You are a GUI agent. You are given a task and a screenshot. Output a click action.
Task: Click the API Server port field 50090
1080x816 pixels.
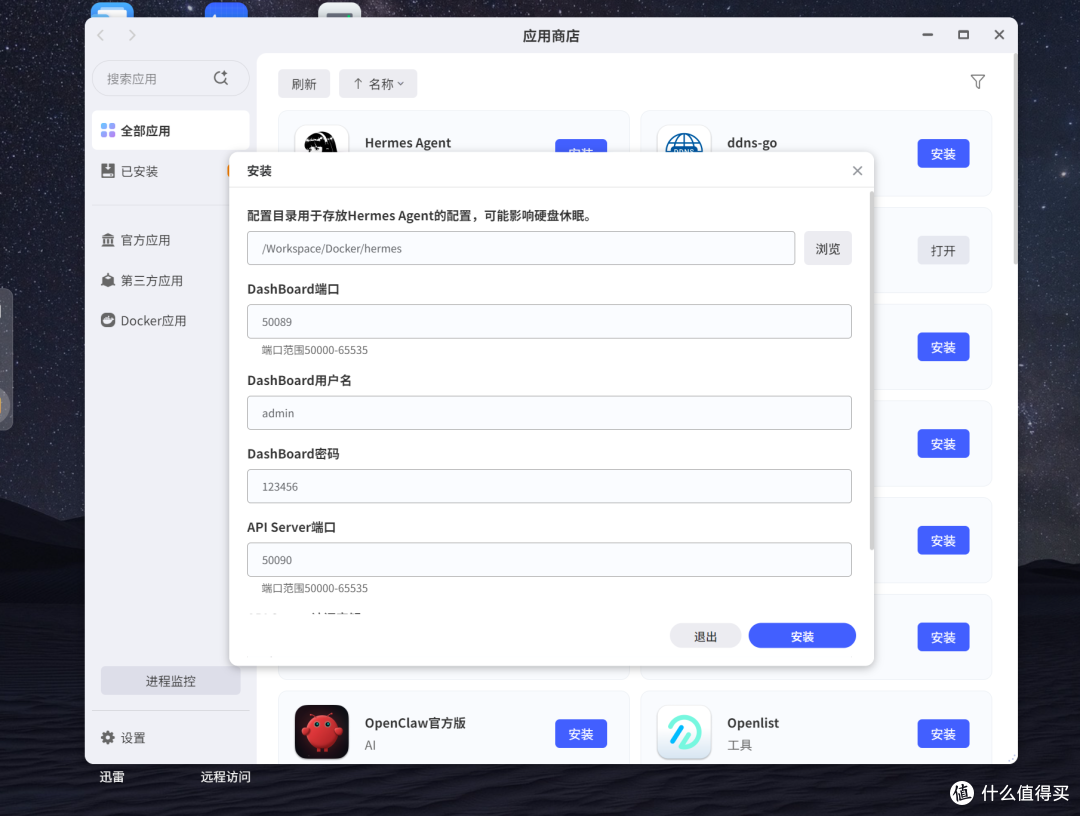(549, 560)
